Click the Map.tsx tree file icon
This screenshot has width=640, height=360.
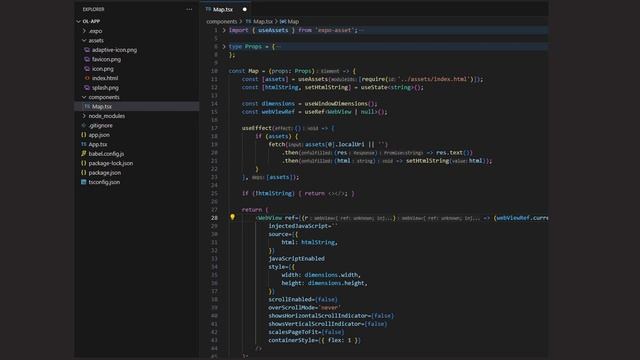pyautogui.click(x=87, y=106)
